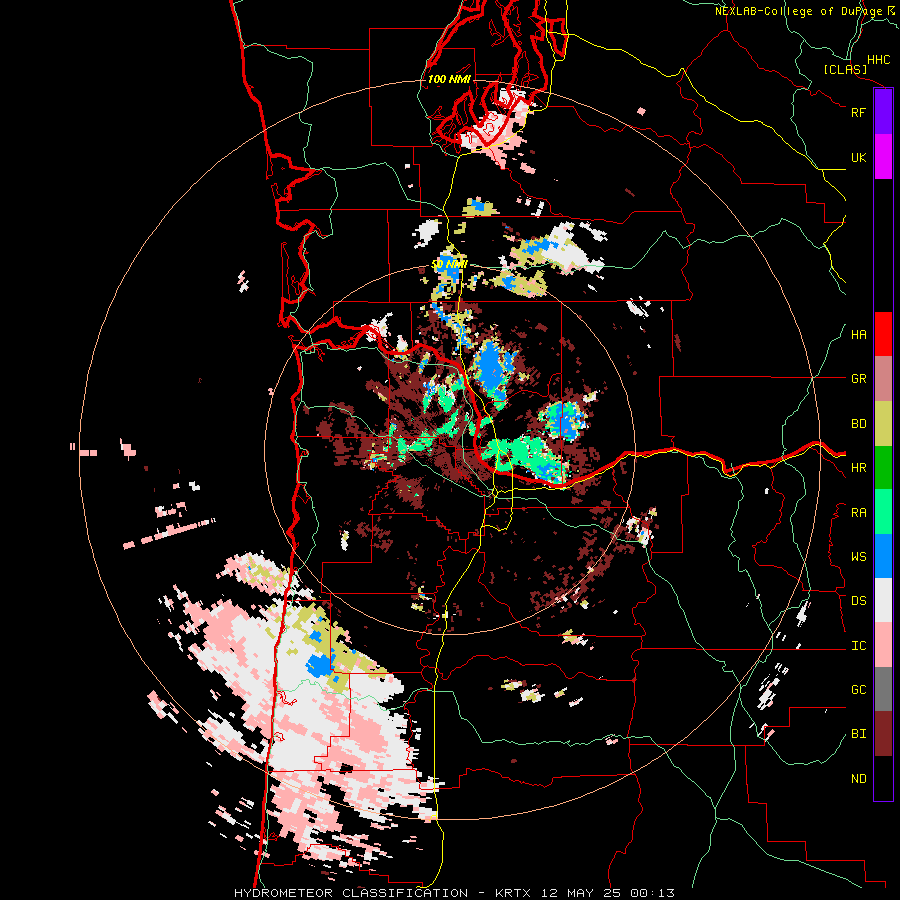
Task: Click the '50 NMI' range ring label
Action: point(449,265)
